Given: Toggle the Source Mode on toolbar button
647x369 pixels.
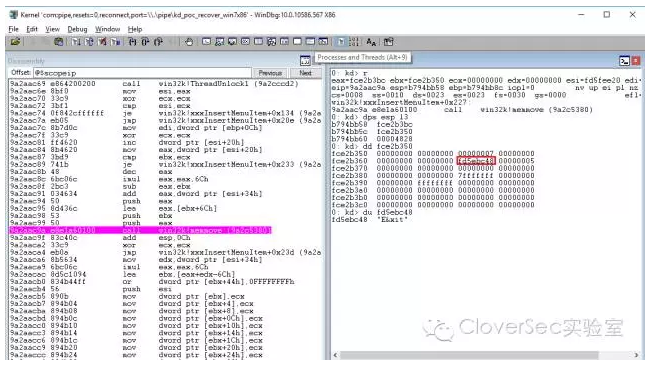Looking at the screenshot, I should pyautogui.click(x=341, y=42).
